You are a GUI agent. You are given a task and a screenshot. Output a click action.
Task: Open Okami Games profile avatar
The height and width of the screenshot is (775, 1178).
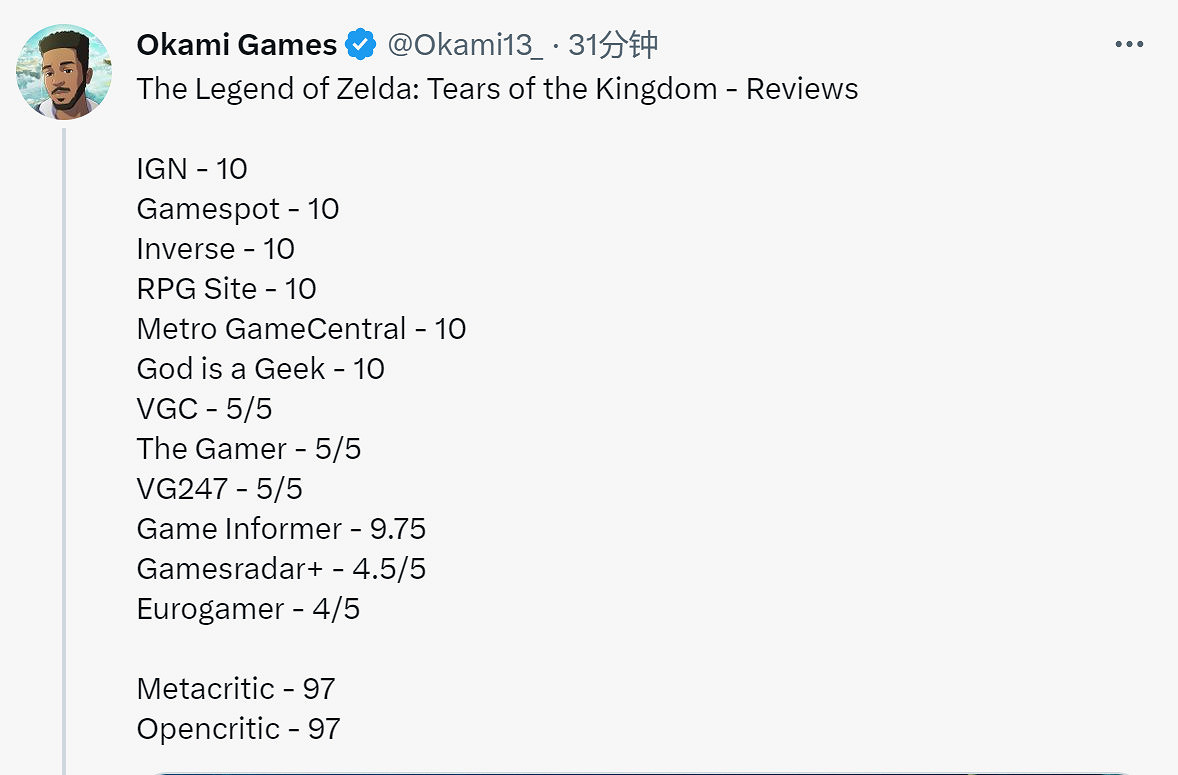(64, 72)
